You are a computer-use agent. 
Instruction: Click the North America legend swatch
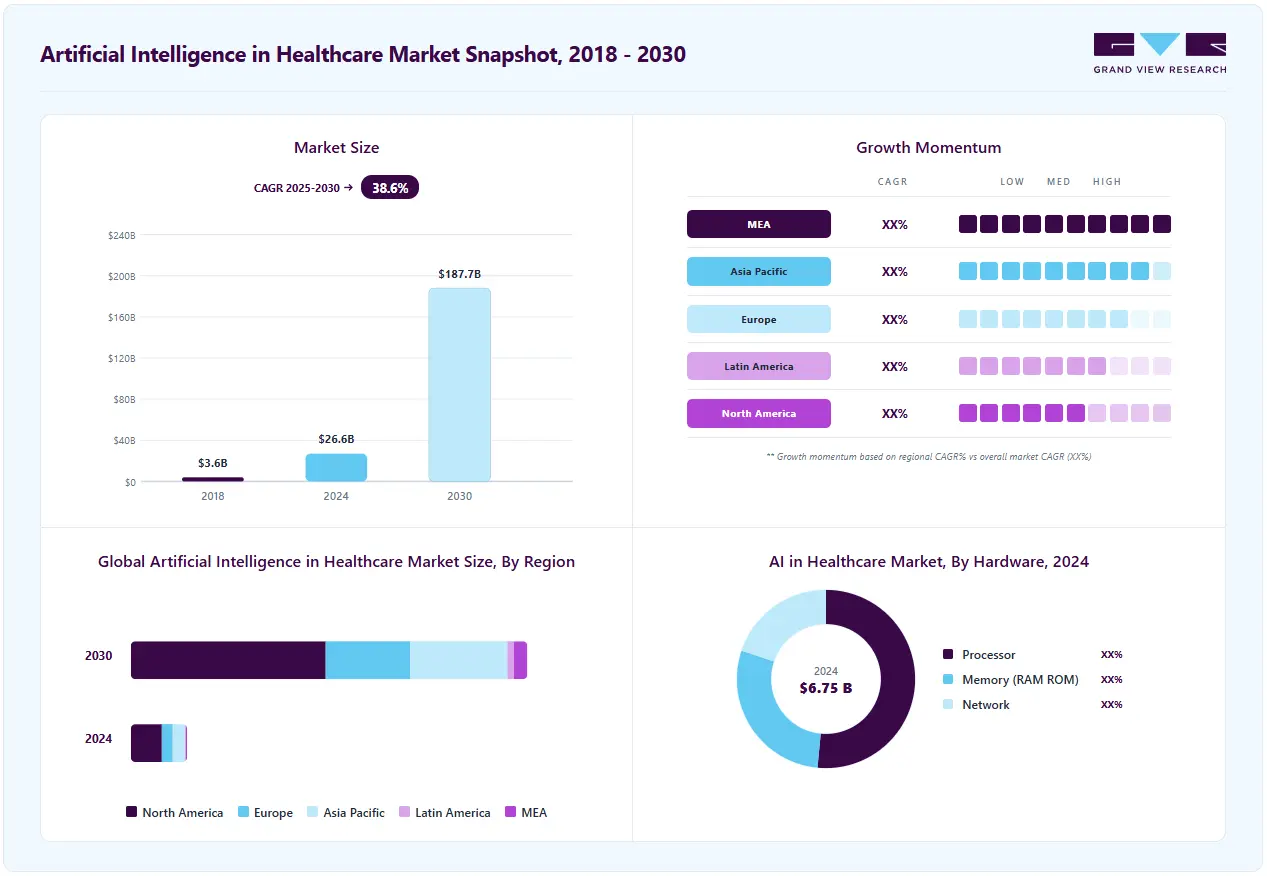click(131, 812)
